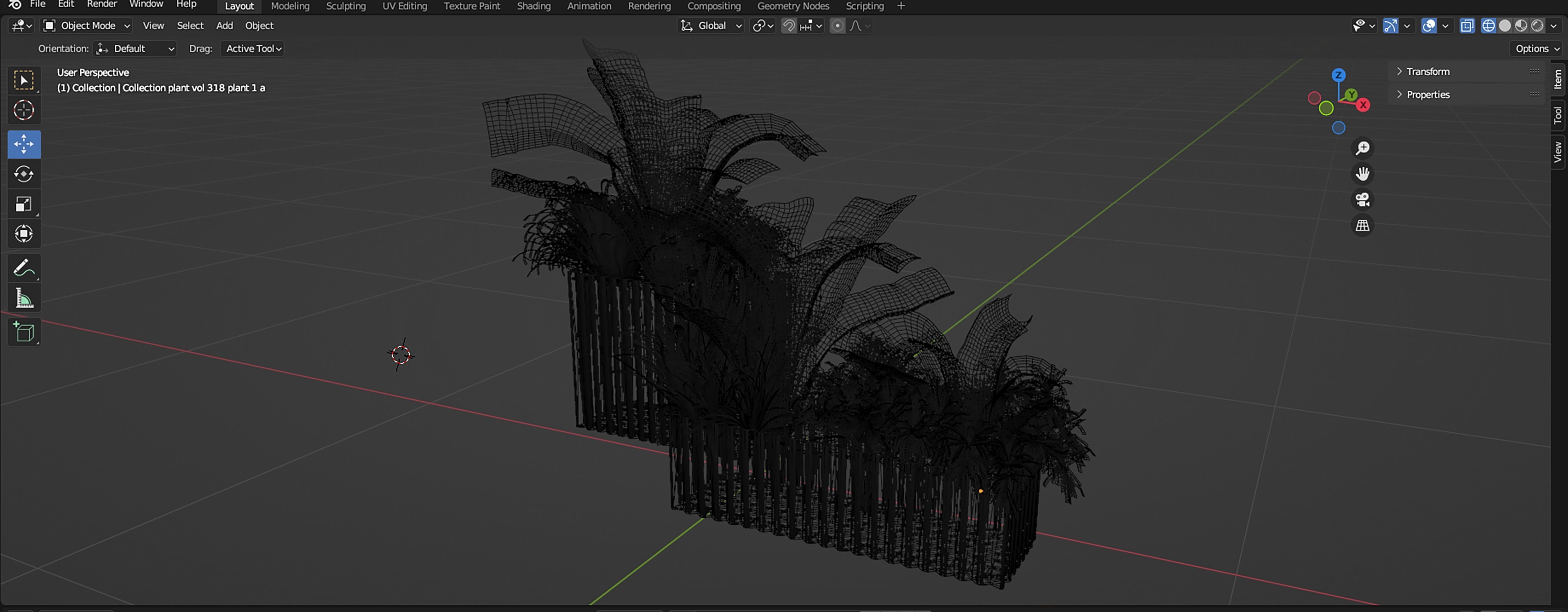Open the Render menu
The image size is (1568, 612).
pos(102,4)
